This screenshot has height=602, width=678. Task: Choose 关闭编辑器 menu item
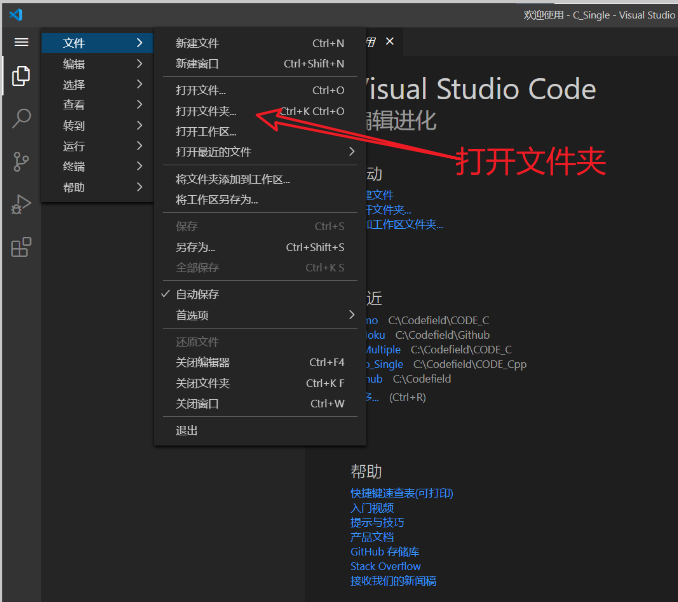point(260,362)
